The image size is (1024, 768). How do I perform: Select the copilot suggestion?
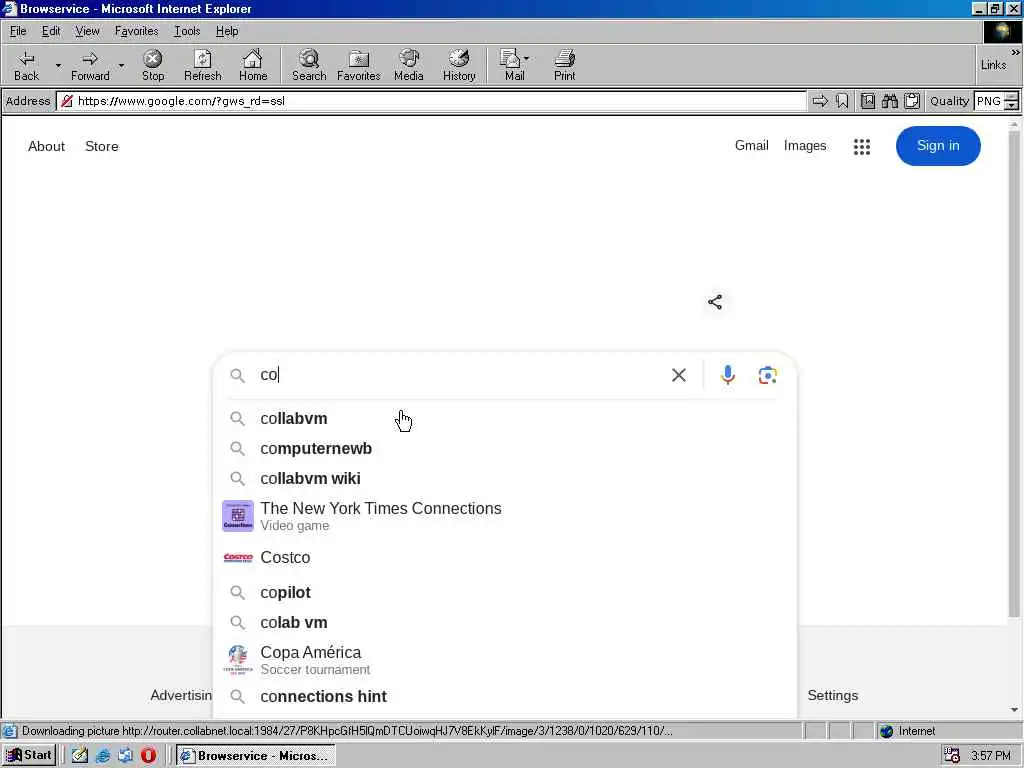(x=504, y=592)
